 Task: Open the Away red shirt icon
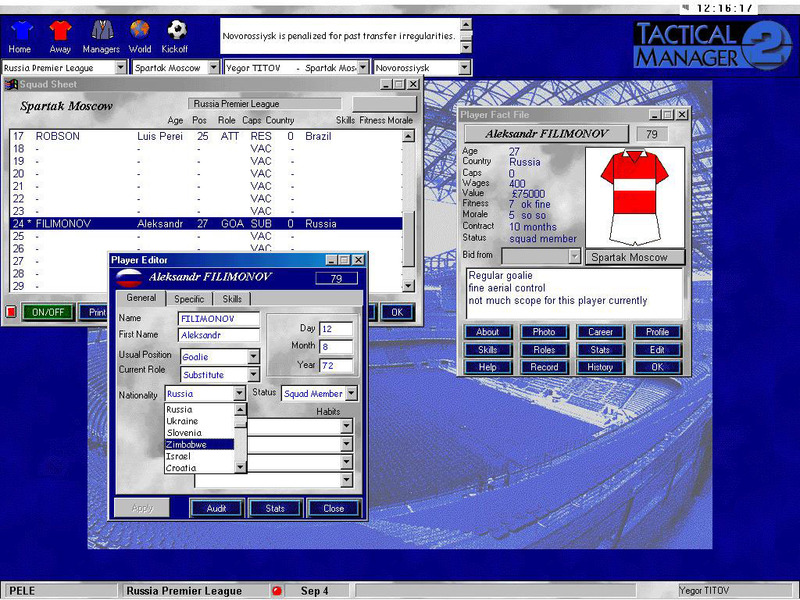[60, 30]
